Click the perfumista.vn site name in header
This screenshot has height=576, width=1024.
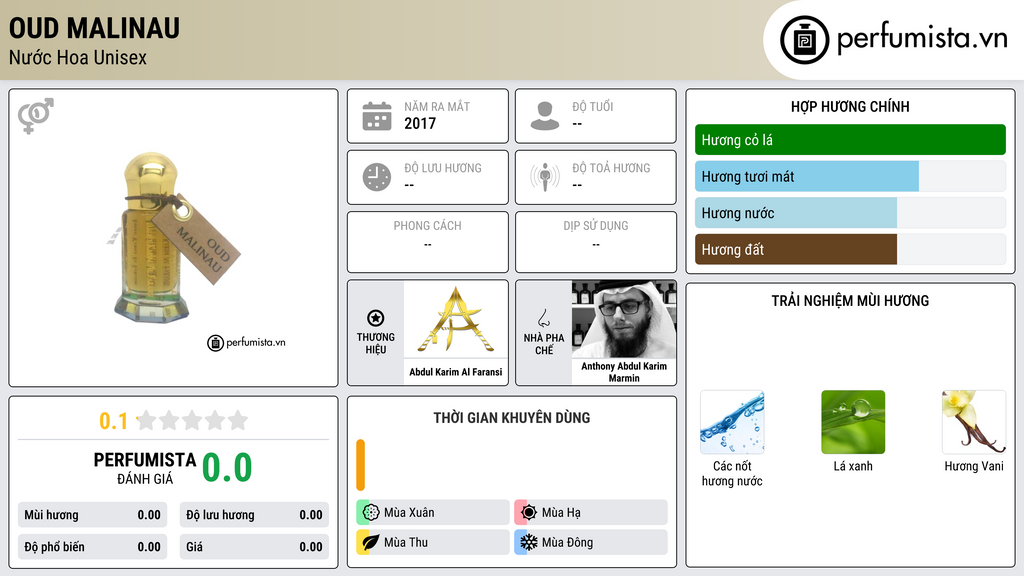click(x=922, y=38)
